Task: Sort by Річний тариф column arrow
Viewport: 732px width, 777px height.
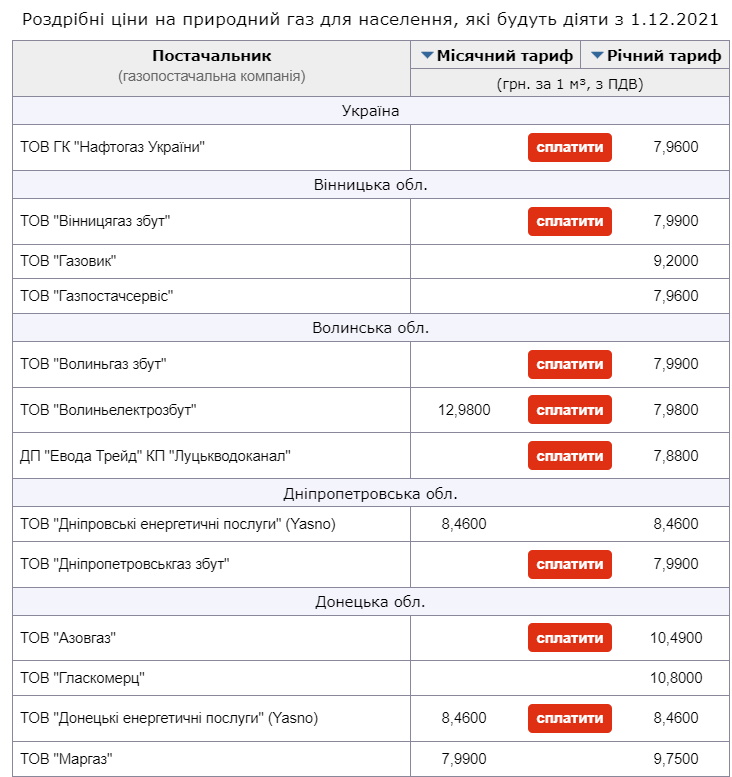Action: click(x=598, y=56)
